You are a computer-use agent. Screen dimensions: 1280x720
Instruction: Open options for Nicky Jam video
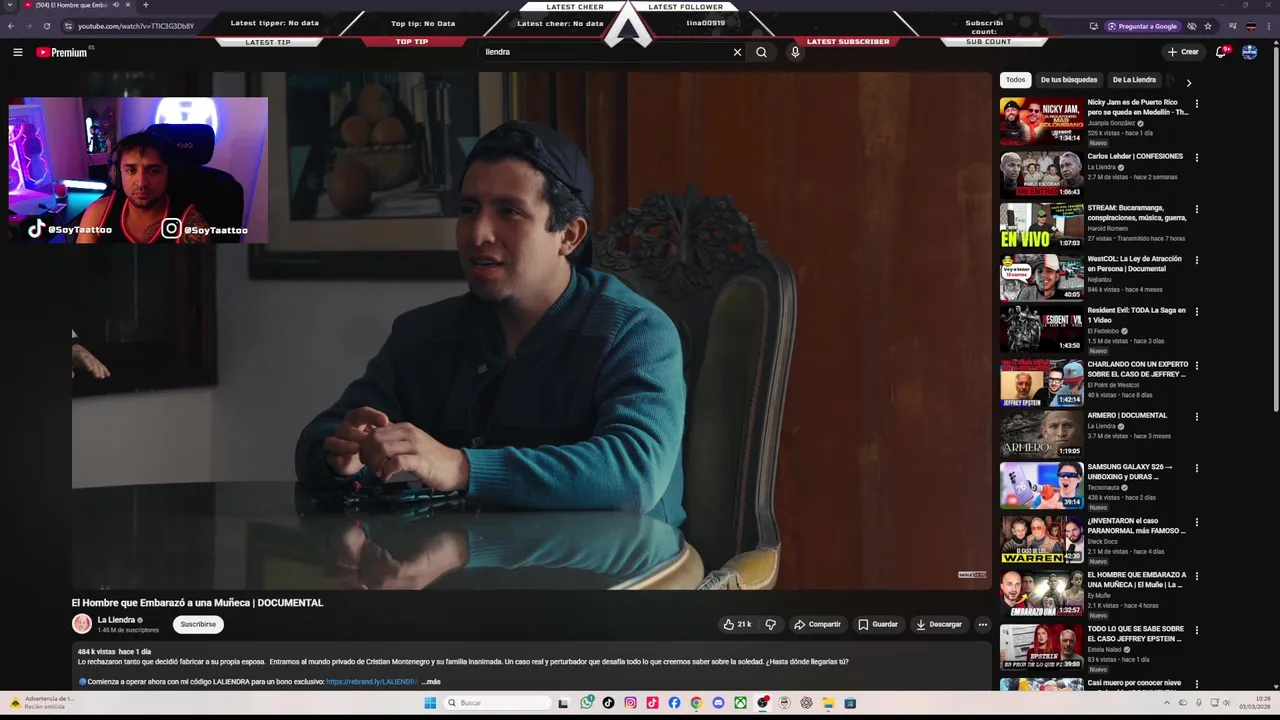point(1196,104)
